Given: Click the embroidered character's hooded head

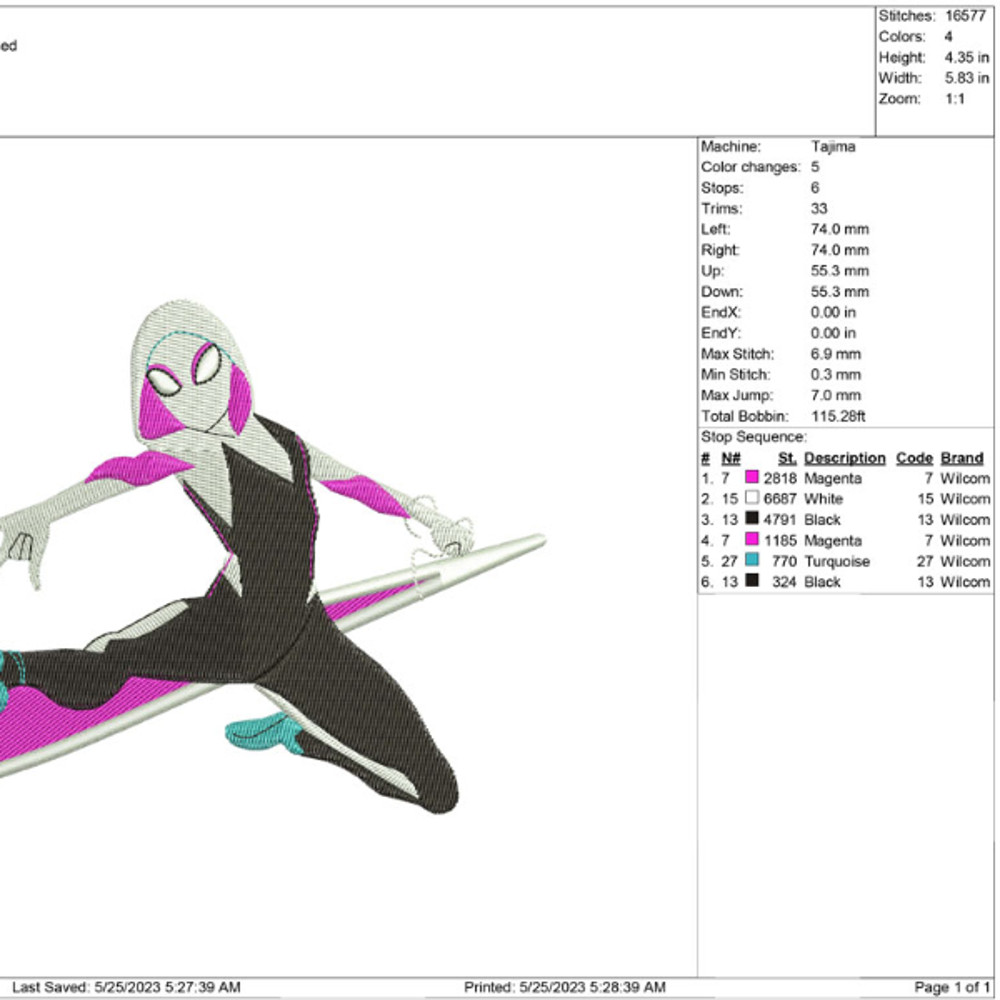Looking at the screenshot, I should (190, 360).
